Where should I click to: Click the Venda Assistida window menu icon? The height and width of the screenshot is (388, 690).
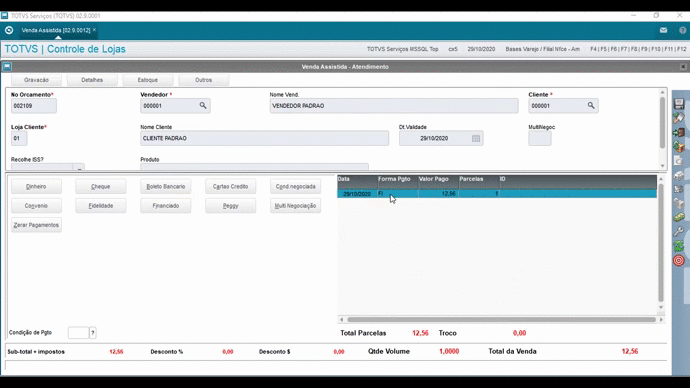coord(7,67)
